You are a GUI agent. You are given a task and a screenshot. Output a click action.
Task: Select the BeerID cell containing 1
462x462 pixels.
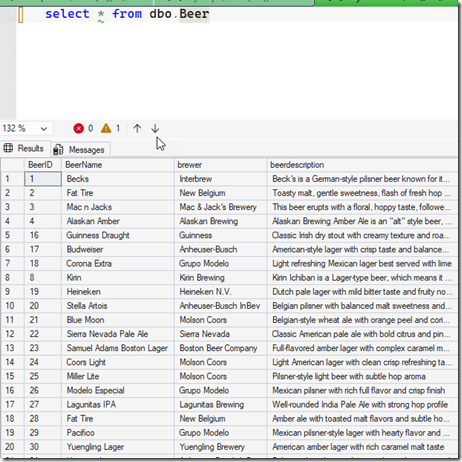click(43, 179)
